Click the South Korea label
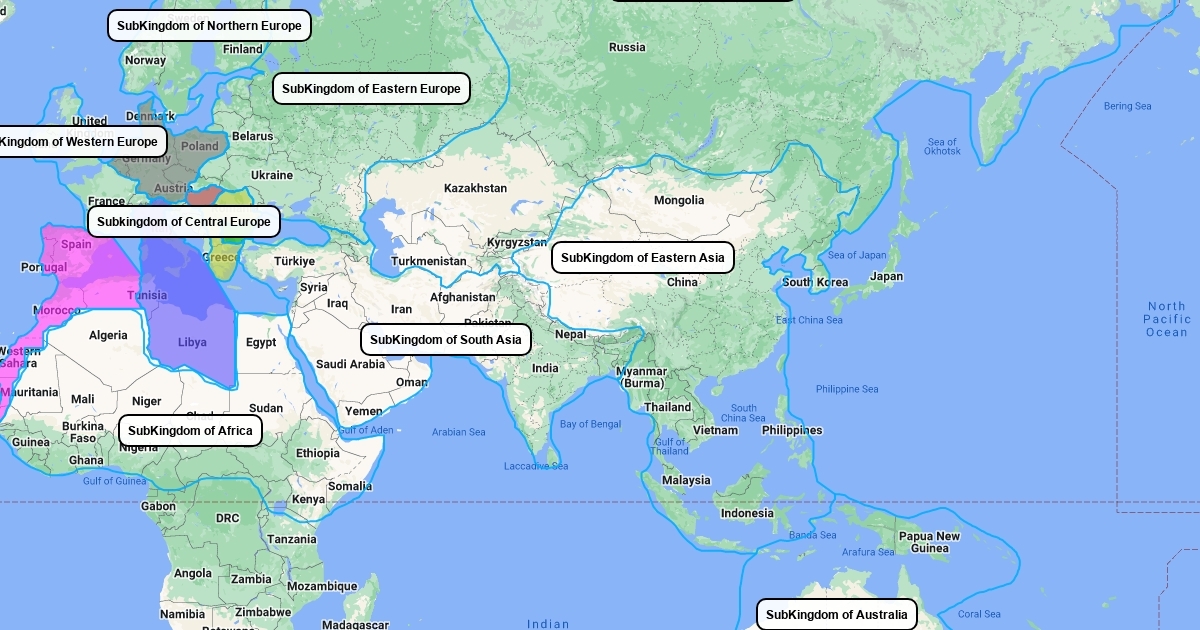This screenshot has height=630, width=1200. tap(815, 282)
